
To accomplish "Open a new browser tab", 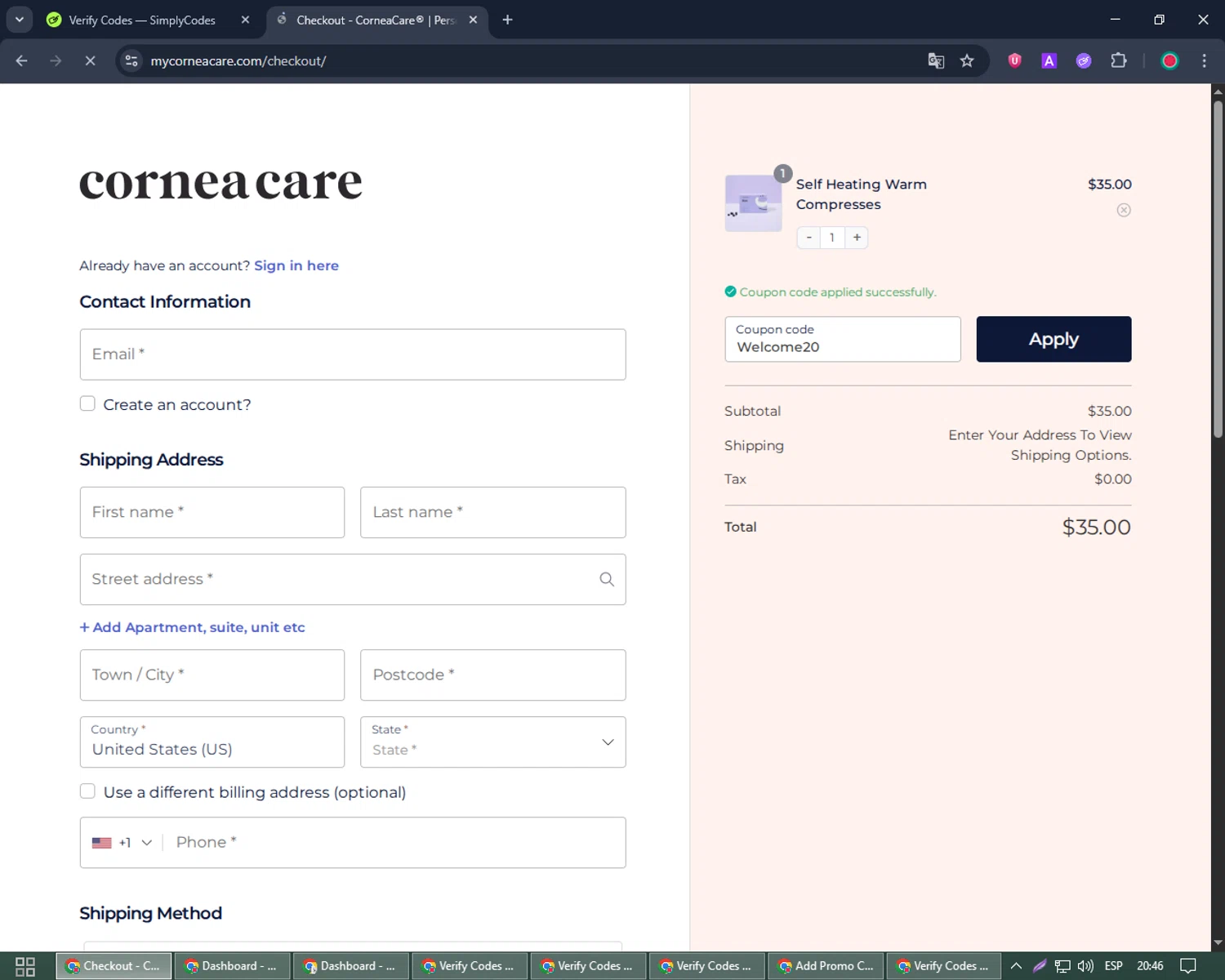I will point(507,20).
